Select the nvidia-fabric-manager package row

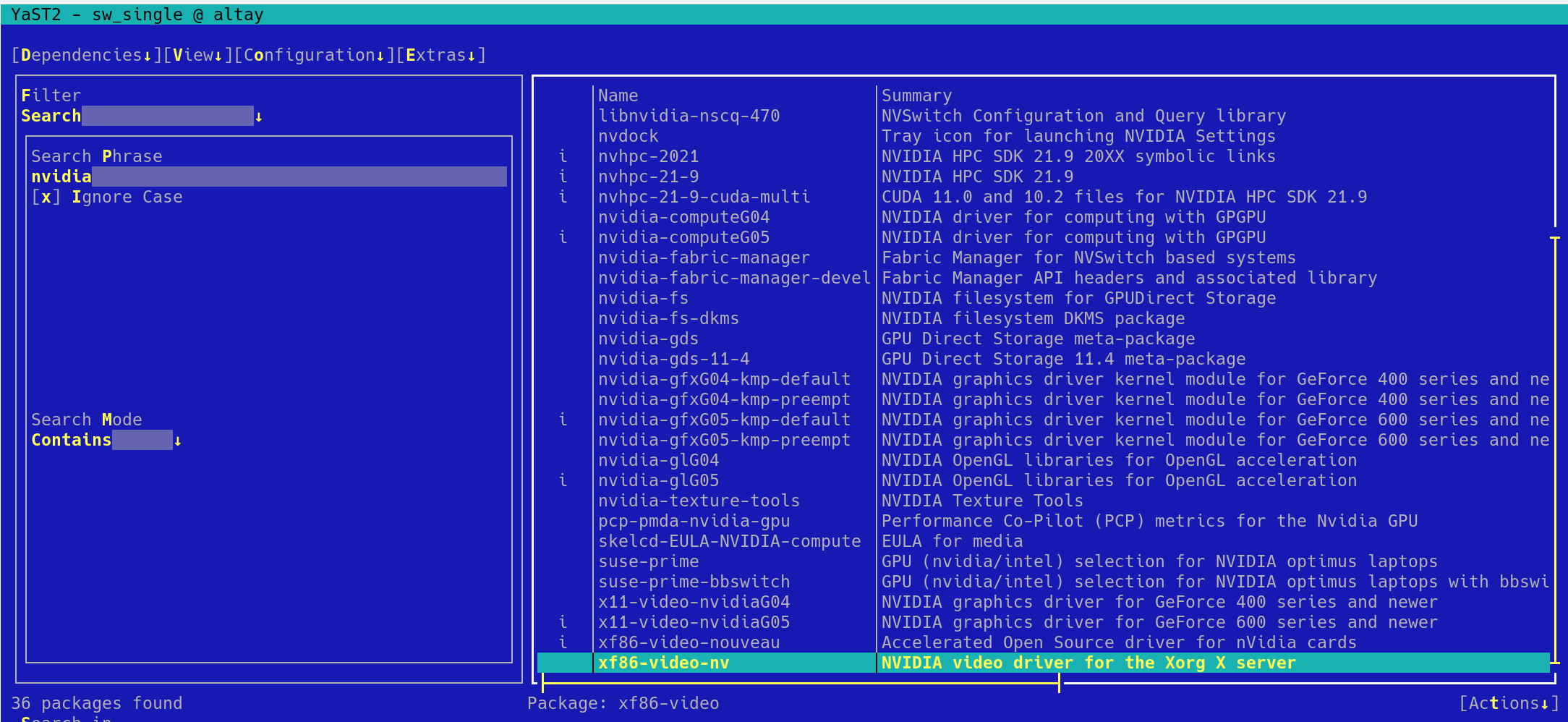pyautogui.click(x=1043, y=258)
